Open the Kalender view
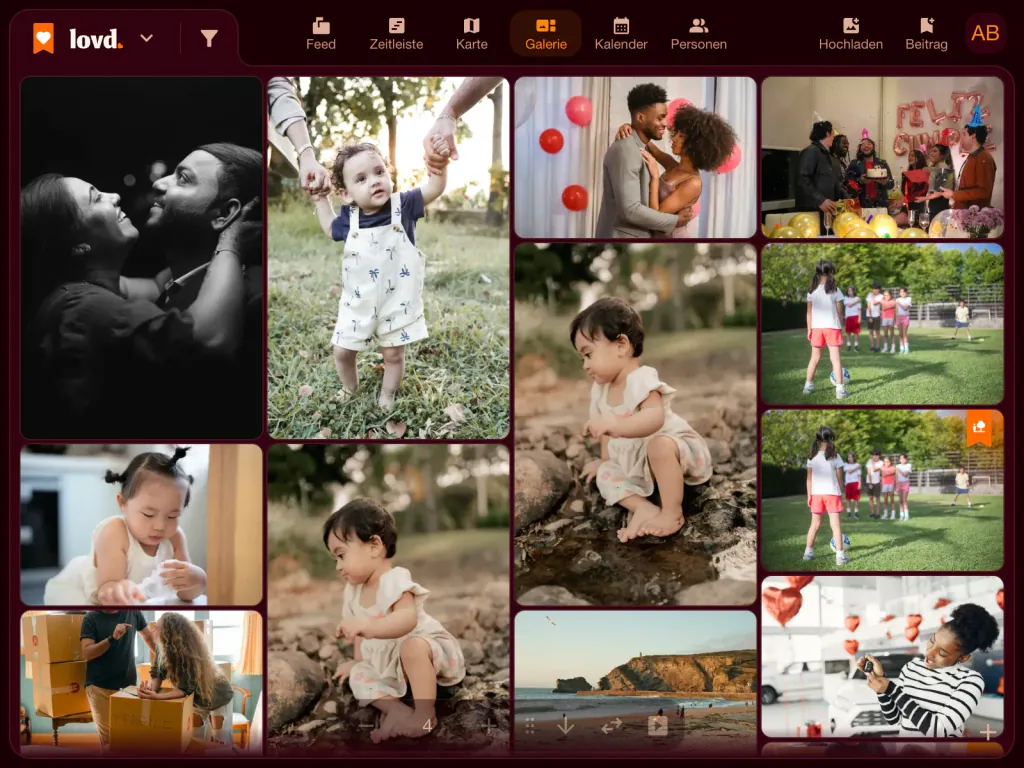 (x=620, y=35)
